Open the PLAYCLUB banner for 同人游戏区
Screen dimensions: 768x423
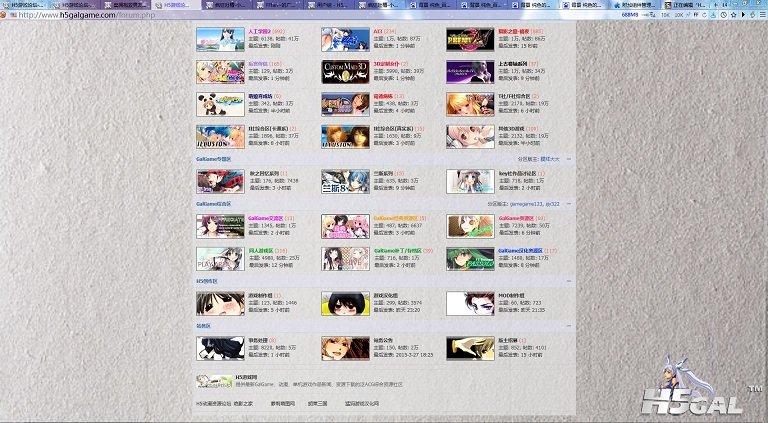(x=220, y=258)
